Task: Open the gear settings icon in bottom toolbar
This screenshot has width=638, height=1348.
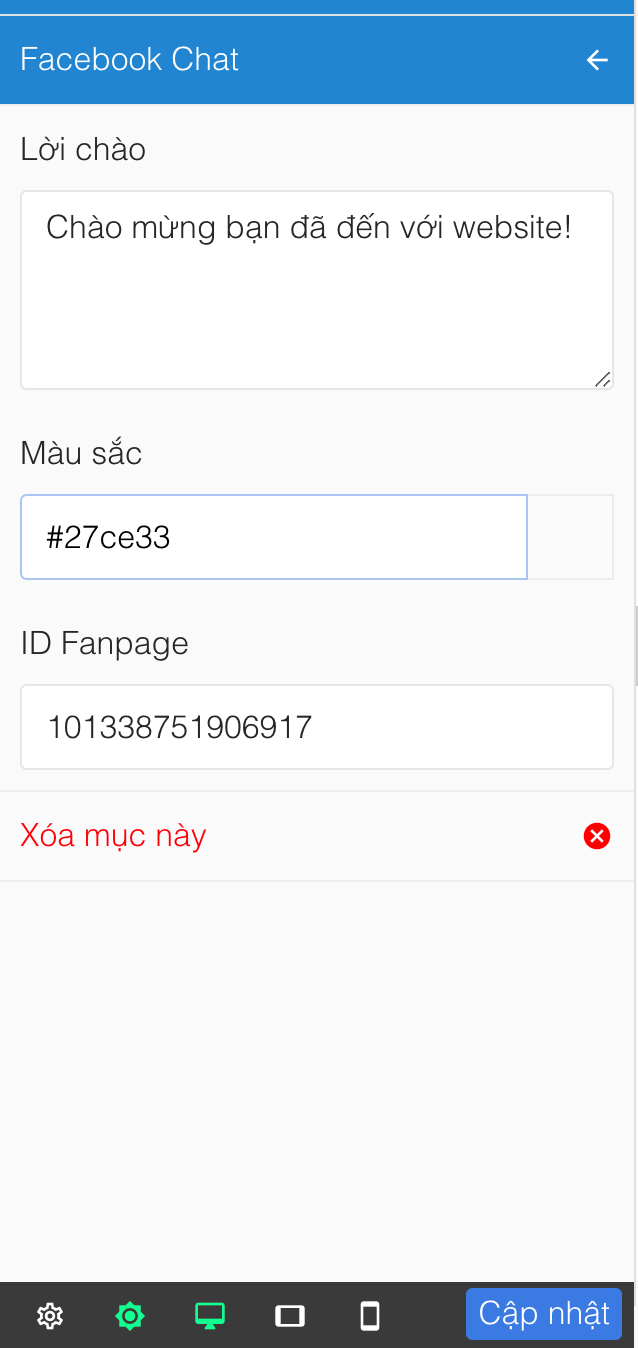Action: tap(50, 1316)
